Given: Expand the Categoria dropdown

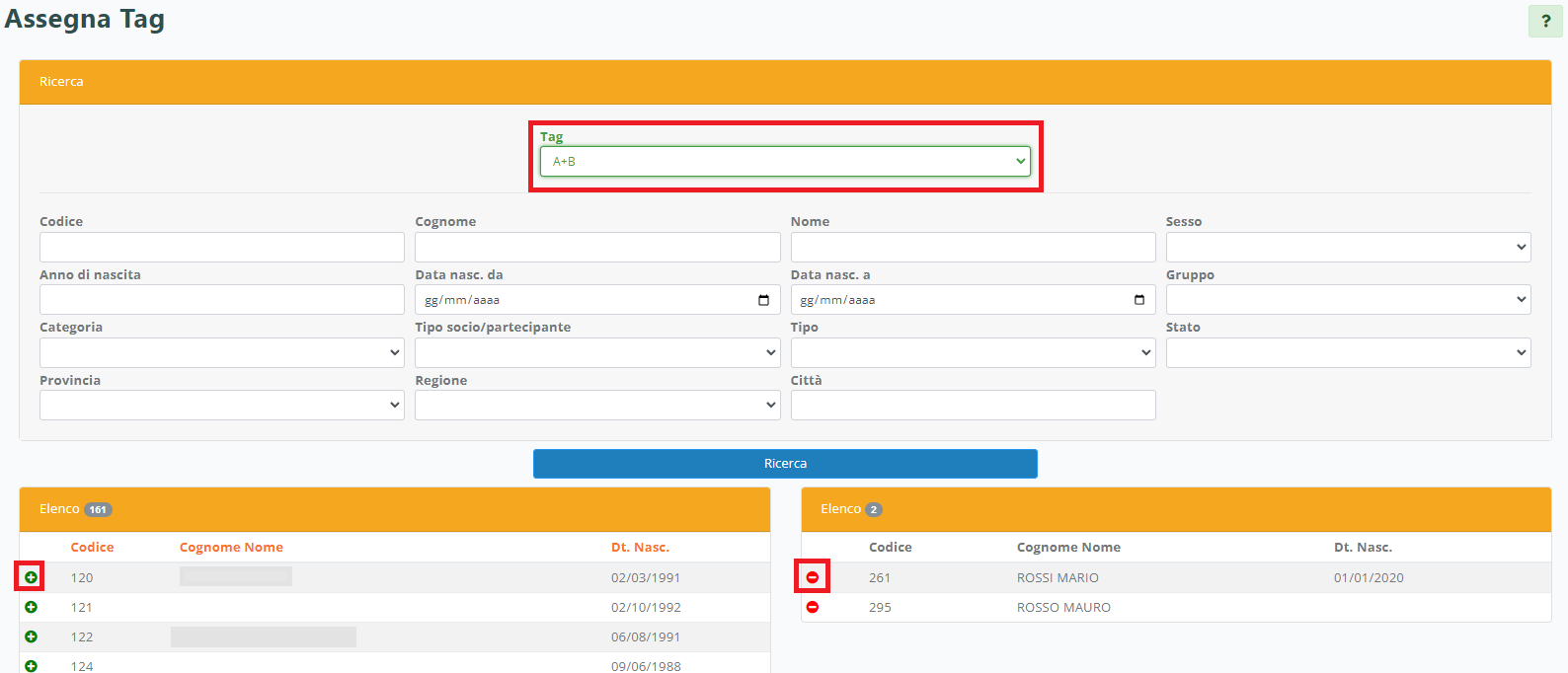Looking at the screenshot, I should (221, 352).
